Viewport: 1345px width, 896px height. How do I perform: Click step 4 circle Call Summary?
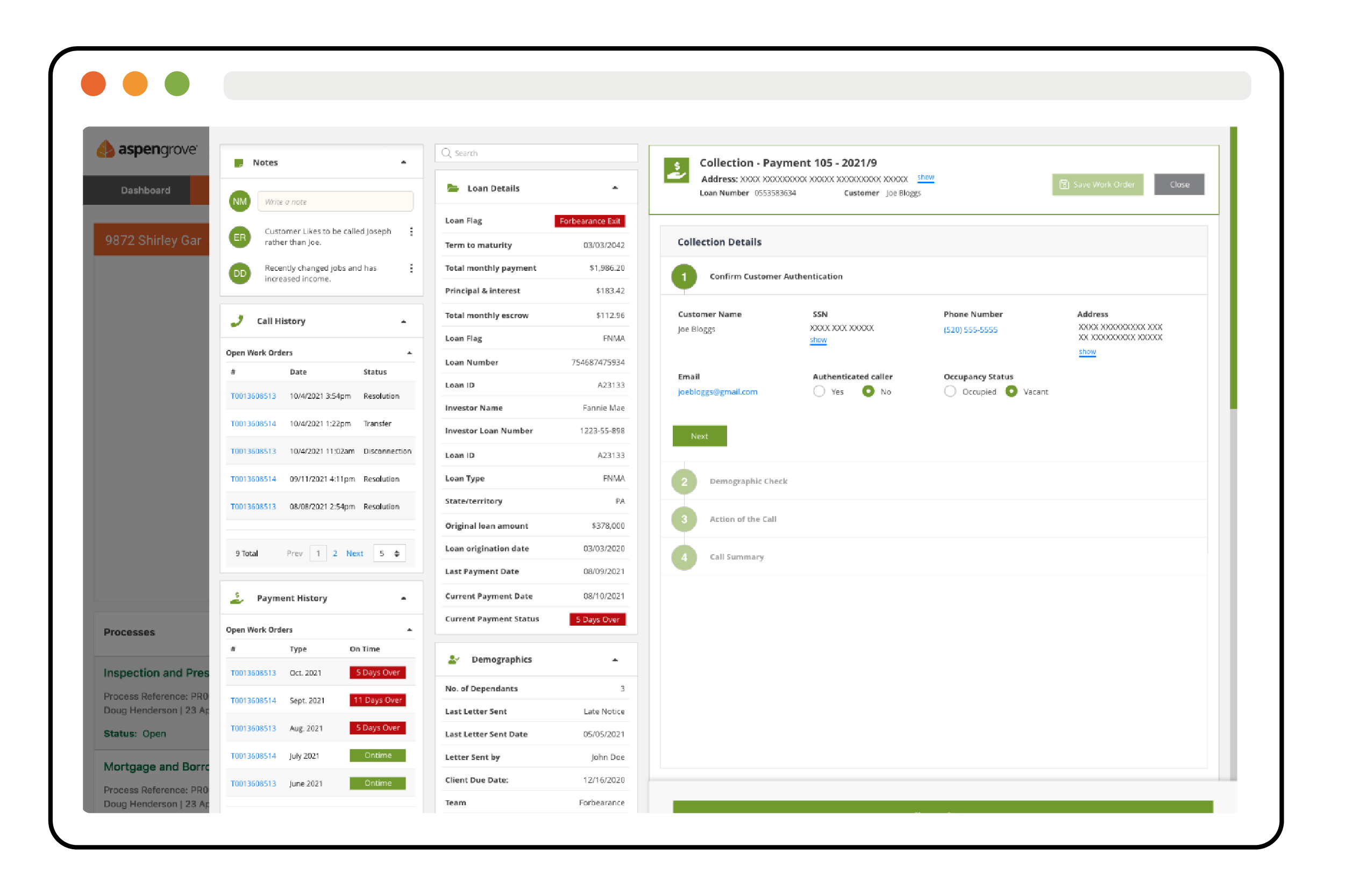[x=684, y=558]
